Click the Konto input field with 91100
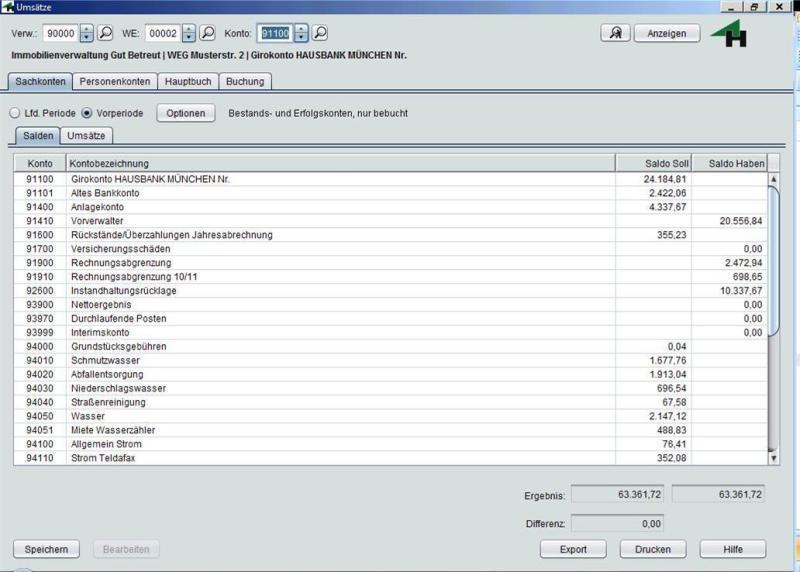 (276, 33)
